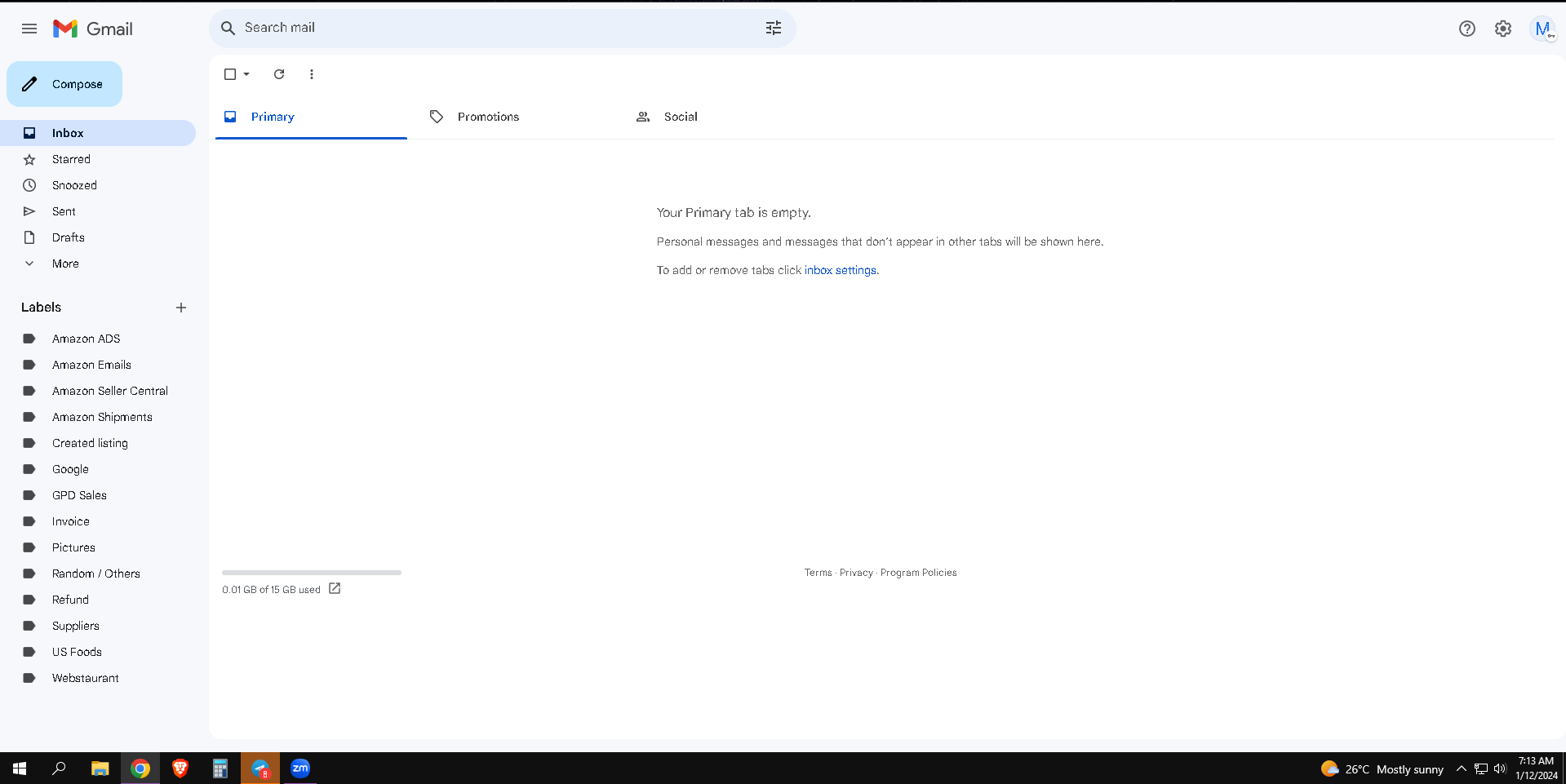1566x784 pixels.
Task: Open the taskbar weather widget
Action: point(1382,768)
